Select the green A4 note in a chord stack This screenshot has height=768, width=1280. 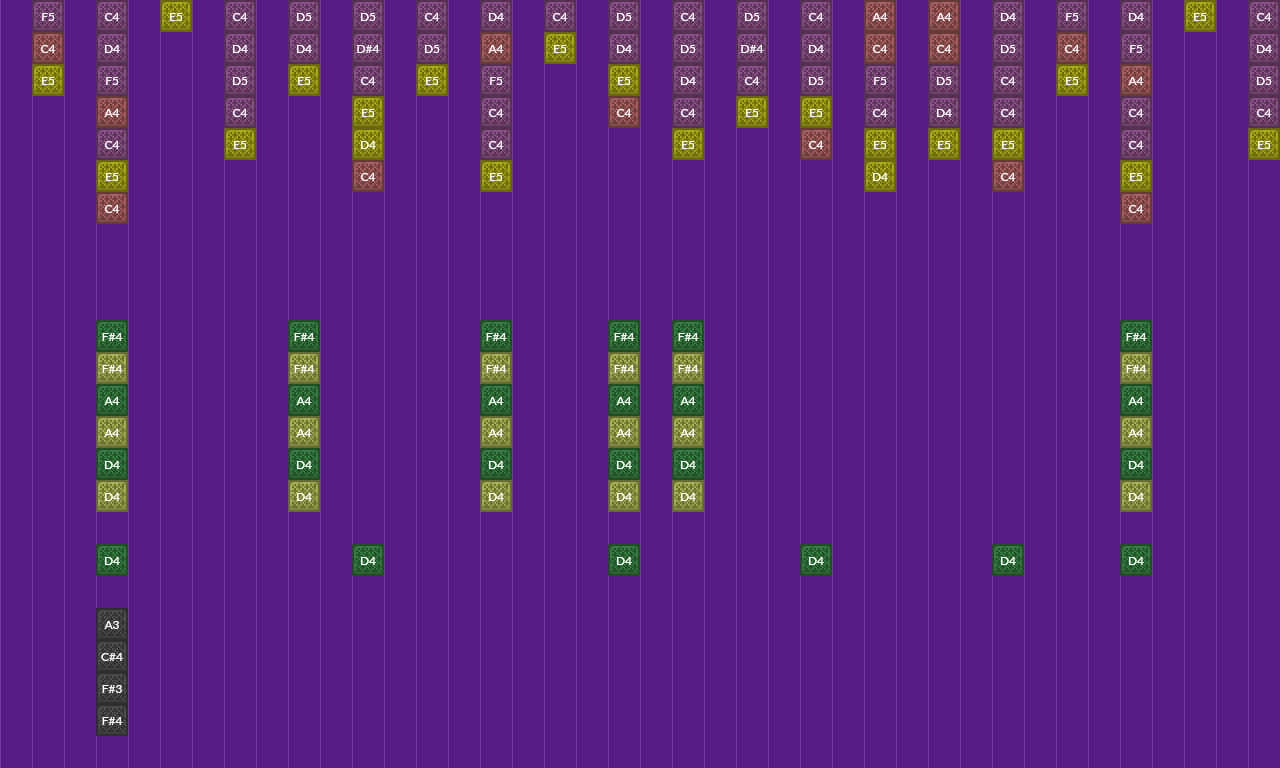(x=111, y=400)
